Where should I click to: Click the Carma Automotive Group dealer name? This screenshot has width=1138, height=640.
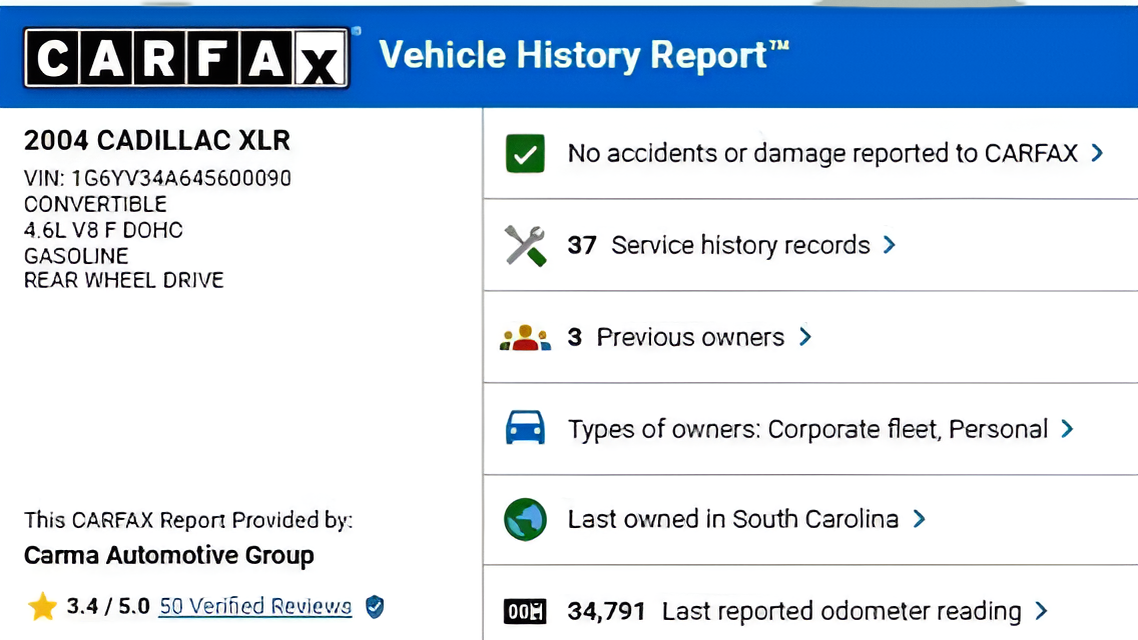[169, 555]
